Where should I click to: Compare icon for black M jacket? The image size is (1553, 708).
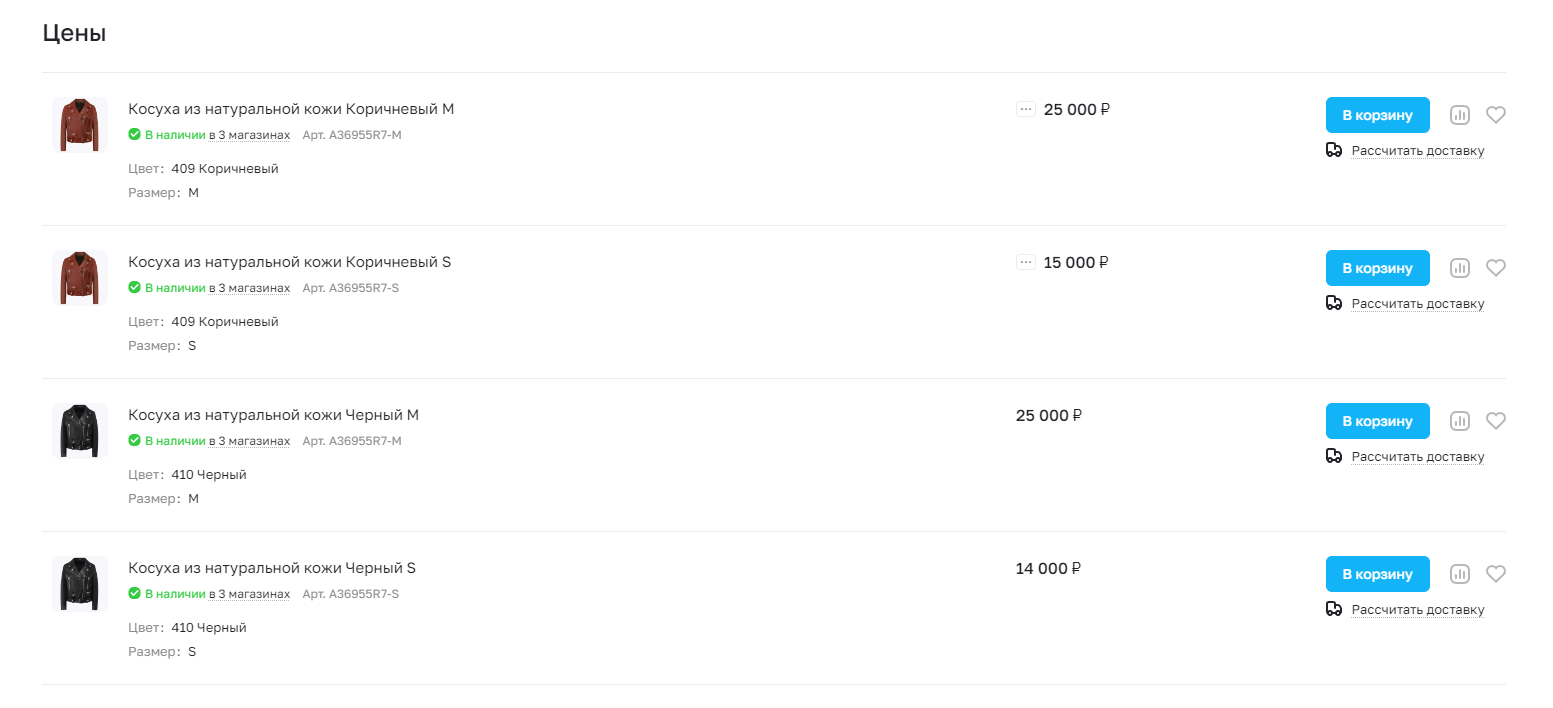pyautogui.click(x=1459, y=421)
